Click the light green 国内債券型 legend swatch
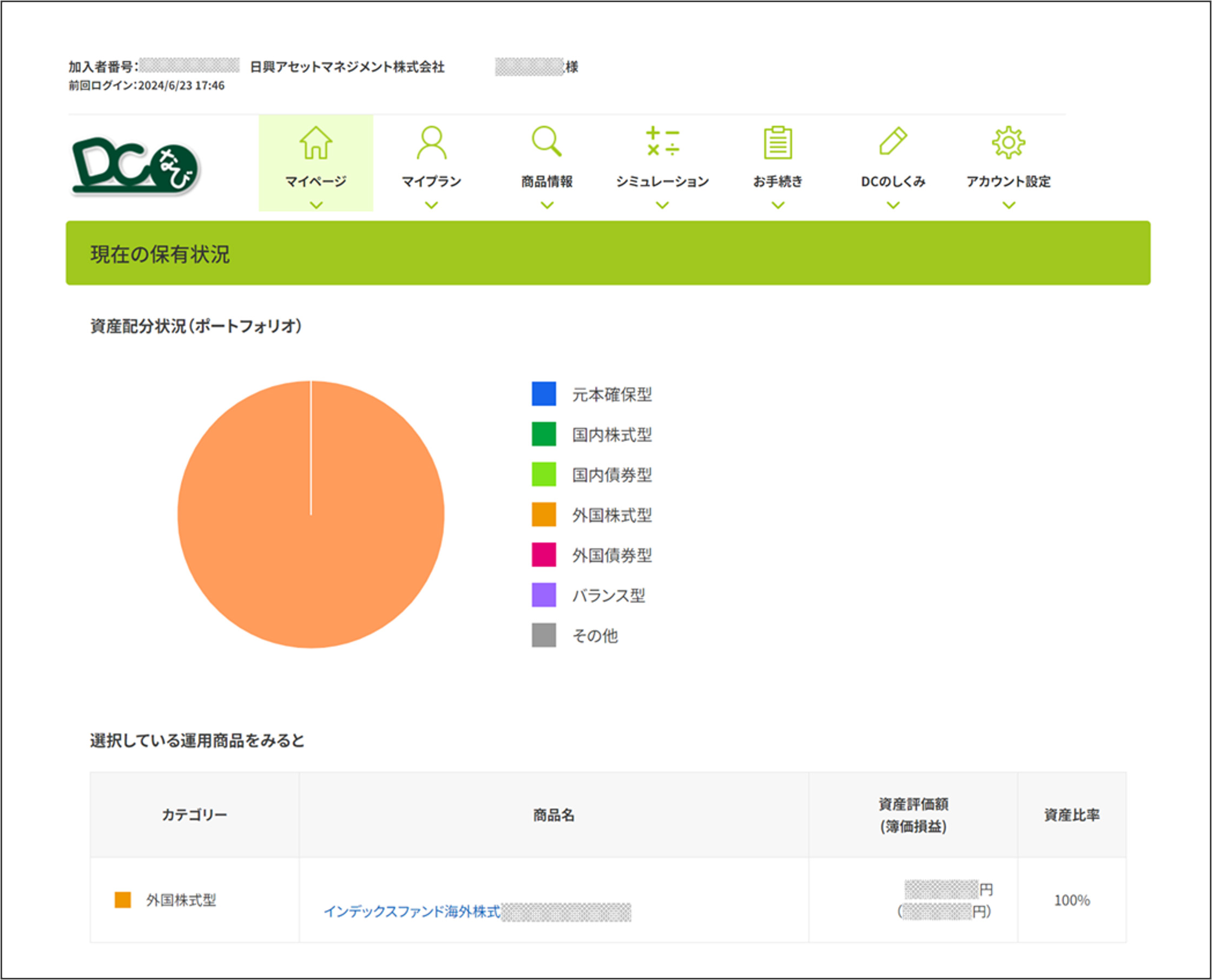The height and width of the screenshot is (980, 1212). click(544, 474)
